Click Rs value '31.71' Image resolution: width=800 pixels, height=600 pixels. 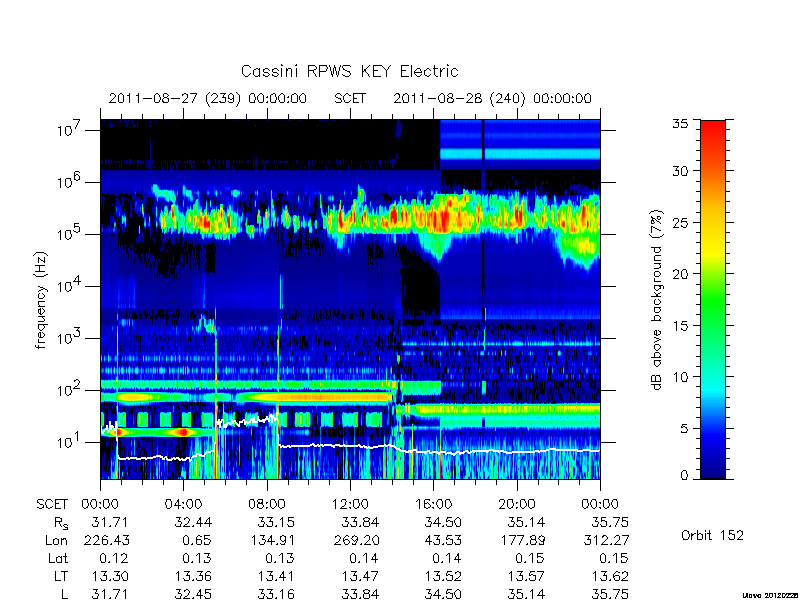(110, 522)
